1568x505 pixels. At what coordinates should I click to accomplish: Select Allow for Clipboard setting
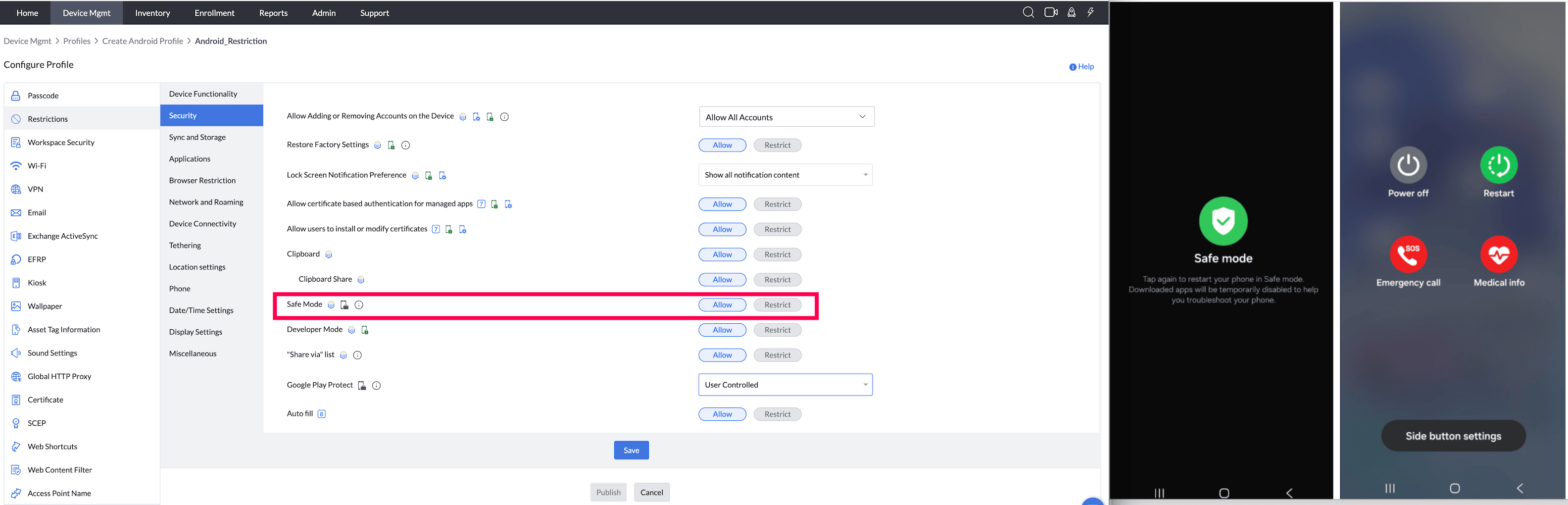coord(722,254)
